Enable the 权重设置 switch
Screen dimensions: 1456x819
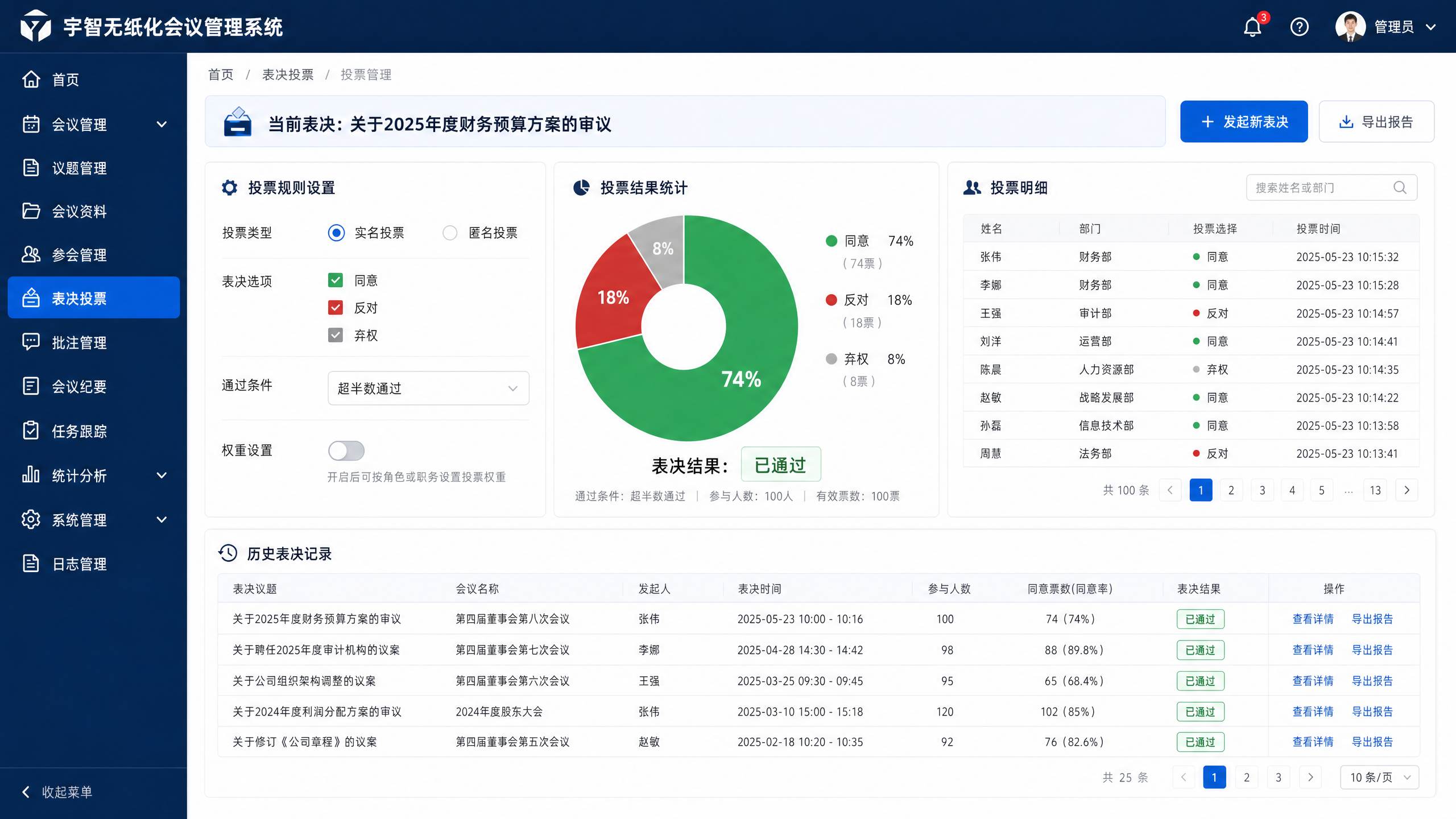point(346,450)
